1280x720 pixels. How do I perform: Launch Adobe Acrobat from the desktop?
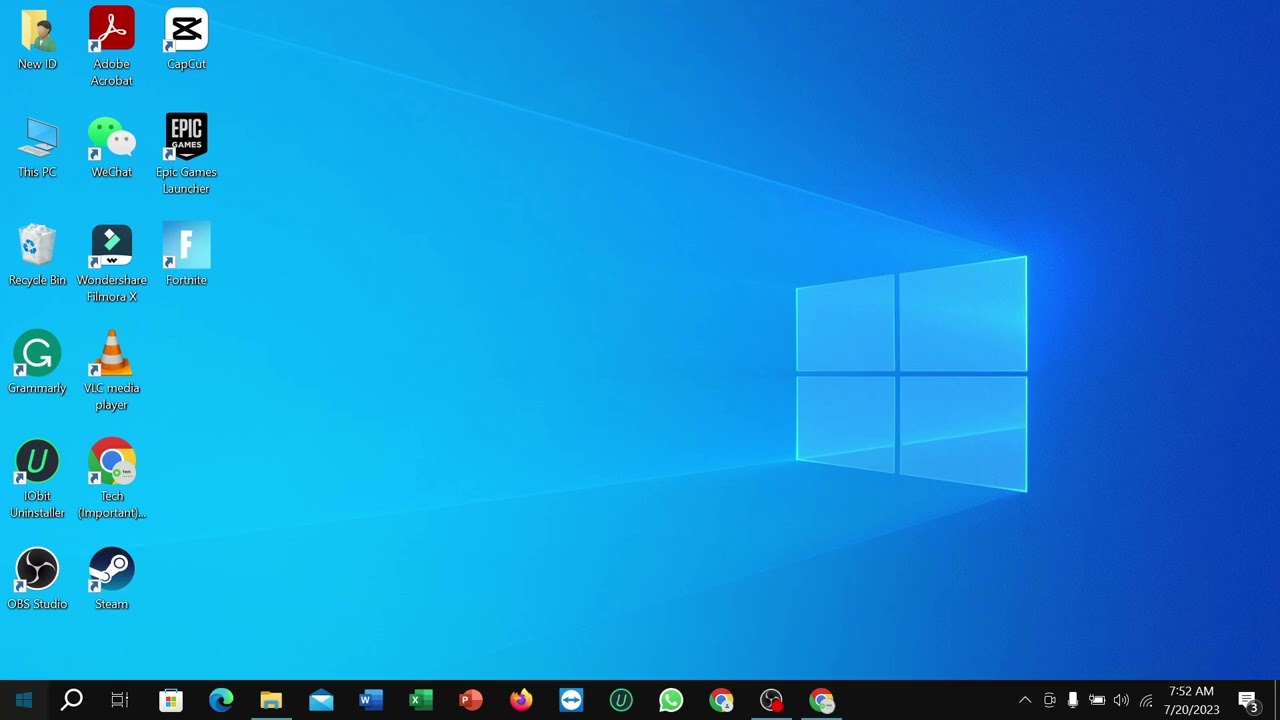tap(112, 46)
